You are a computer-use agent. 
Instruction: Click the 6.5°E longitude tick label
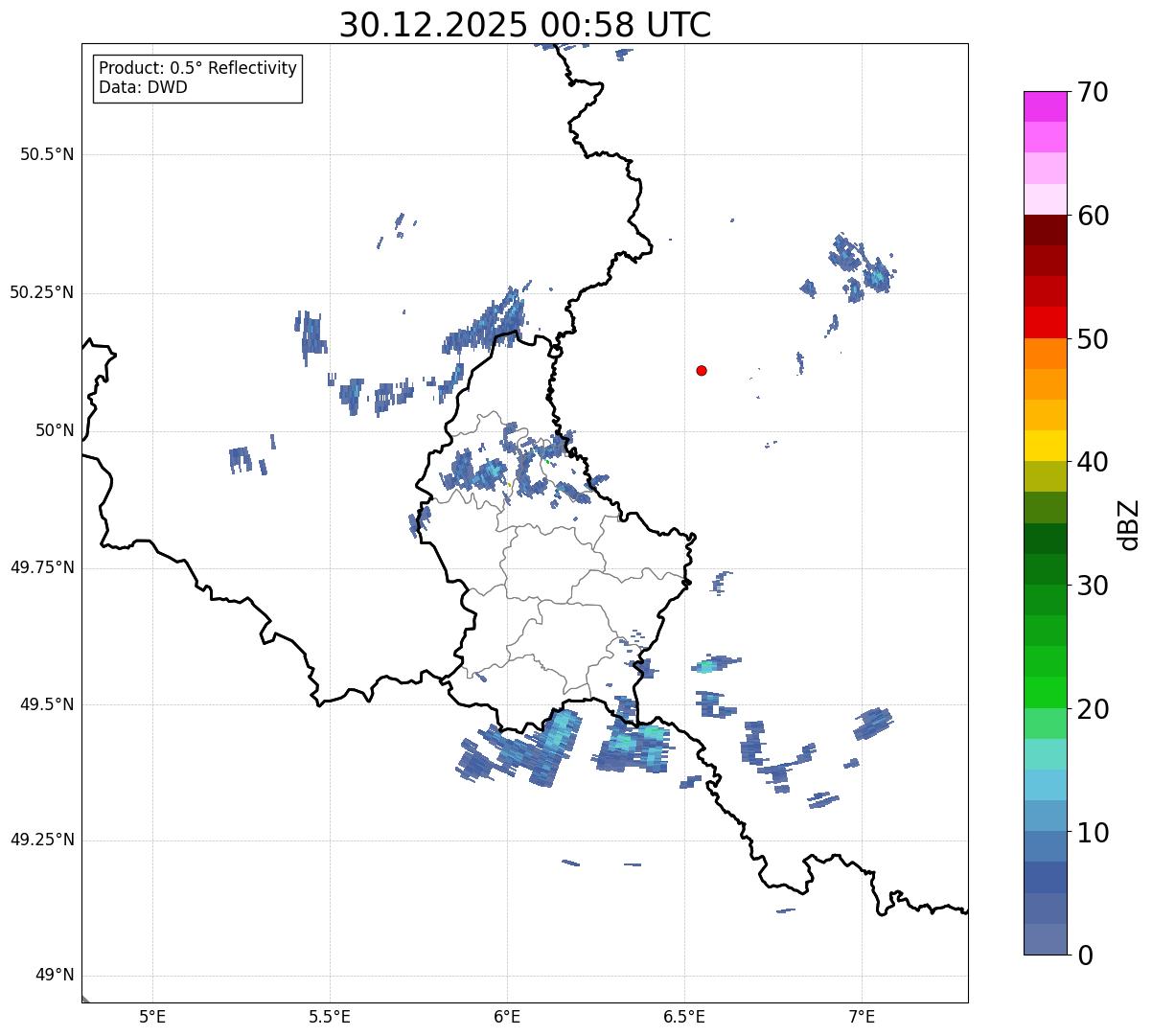coord(684,1016)
